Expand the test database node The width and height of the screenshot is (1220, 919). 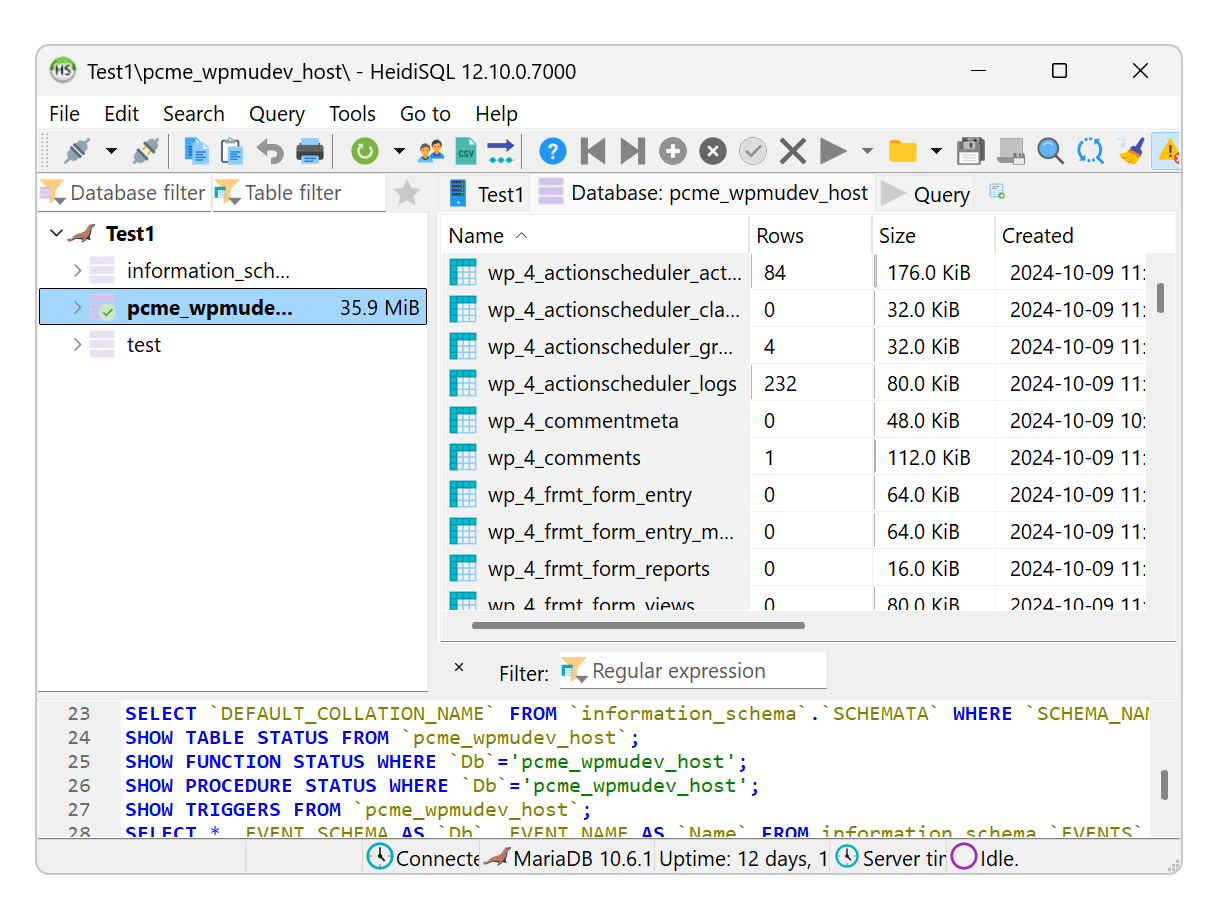(77, 345)
